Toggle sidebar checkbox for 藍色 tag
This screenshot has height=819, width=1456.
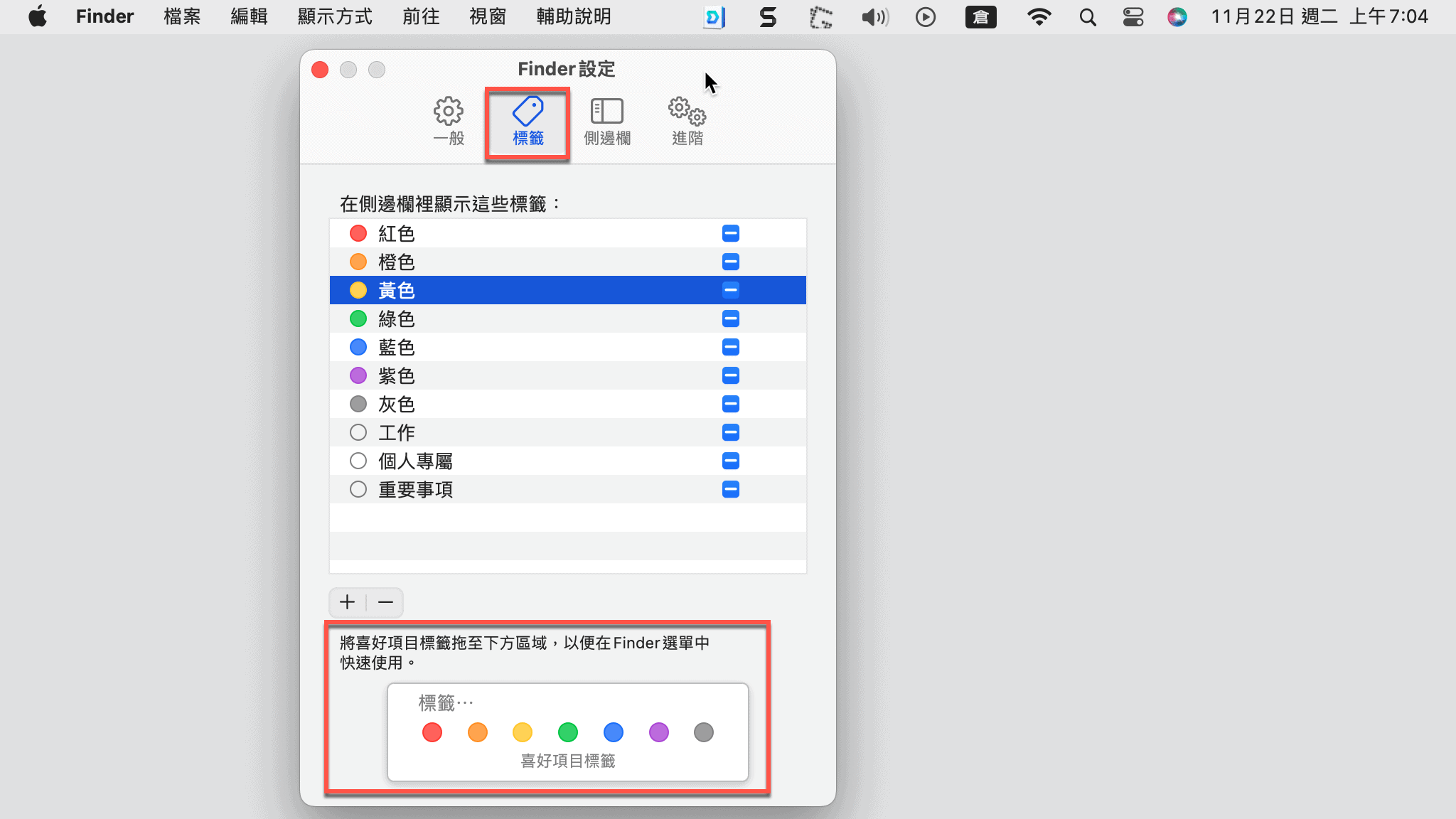coord(730,347)
